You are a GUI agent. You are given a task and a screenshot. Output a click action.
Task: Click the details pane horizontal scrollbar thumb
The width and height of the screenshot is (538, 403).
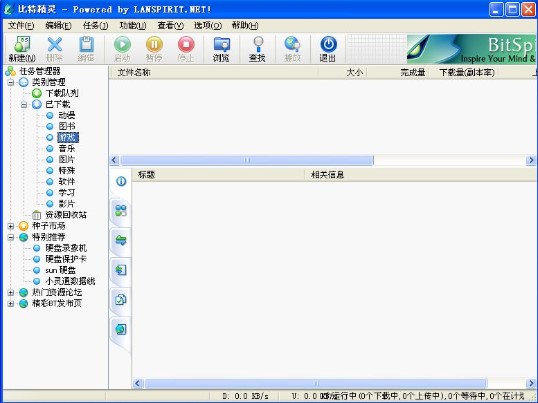click(x=316, y=383)
